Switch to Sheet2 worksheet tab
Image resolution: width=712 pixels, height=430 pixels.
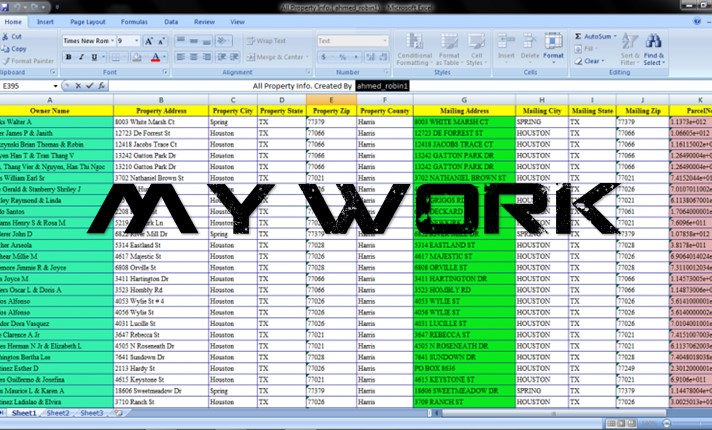pos(58,413)
